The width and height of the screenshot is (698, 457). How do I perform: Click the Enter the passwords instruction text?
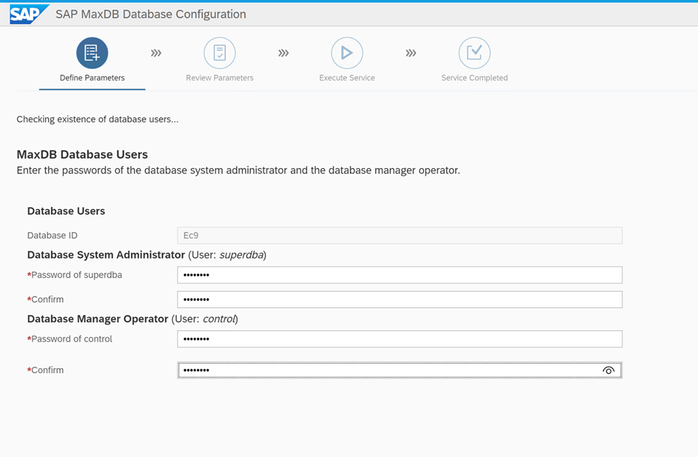239,170
